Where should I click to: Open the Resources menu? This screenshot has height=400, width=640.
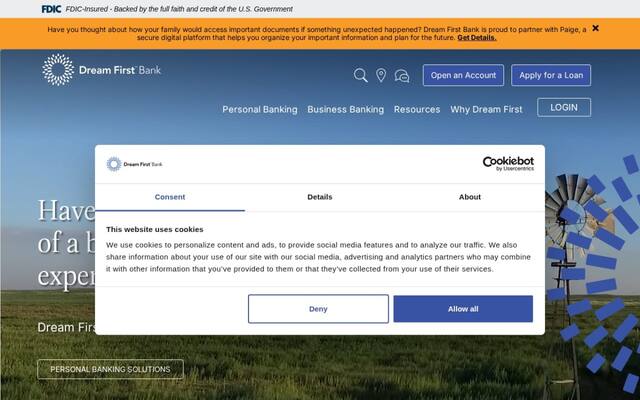point(417,109)
